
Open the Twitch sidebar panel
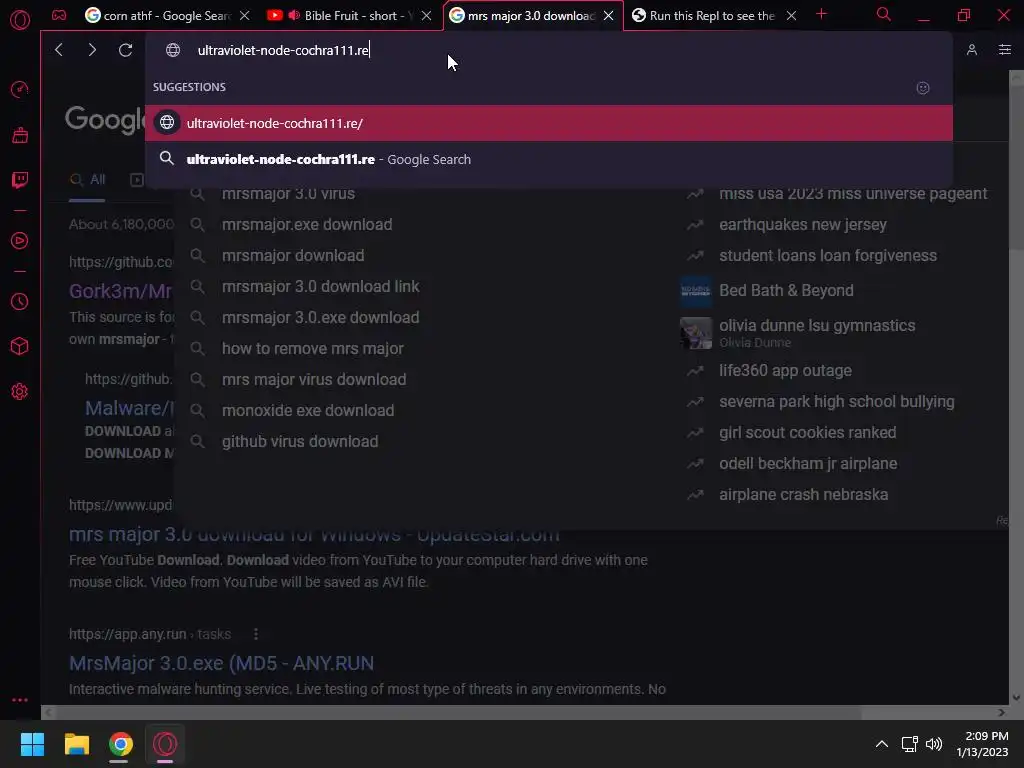(x=20, y=180)
